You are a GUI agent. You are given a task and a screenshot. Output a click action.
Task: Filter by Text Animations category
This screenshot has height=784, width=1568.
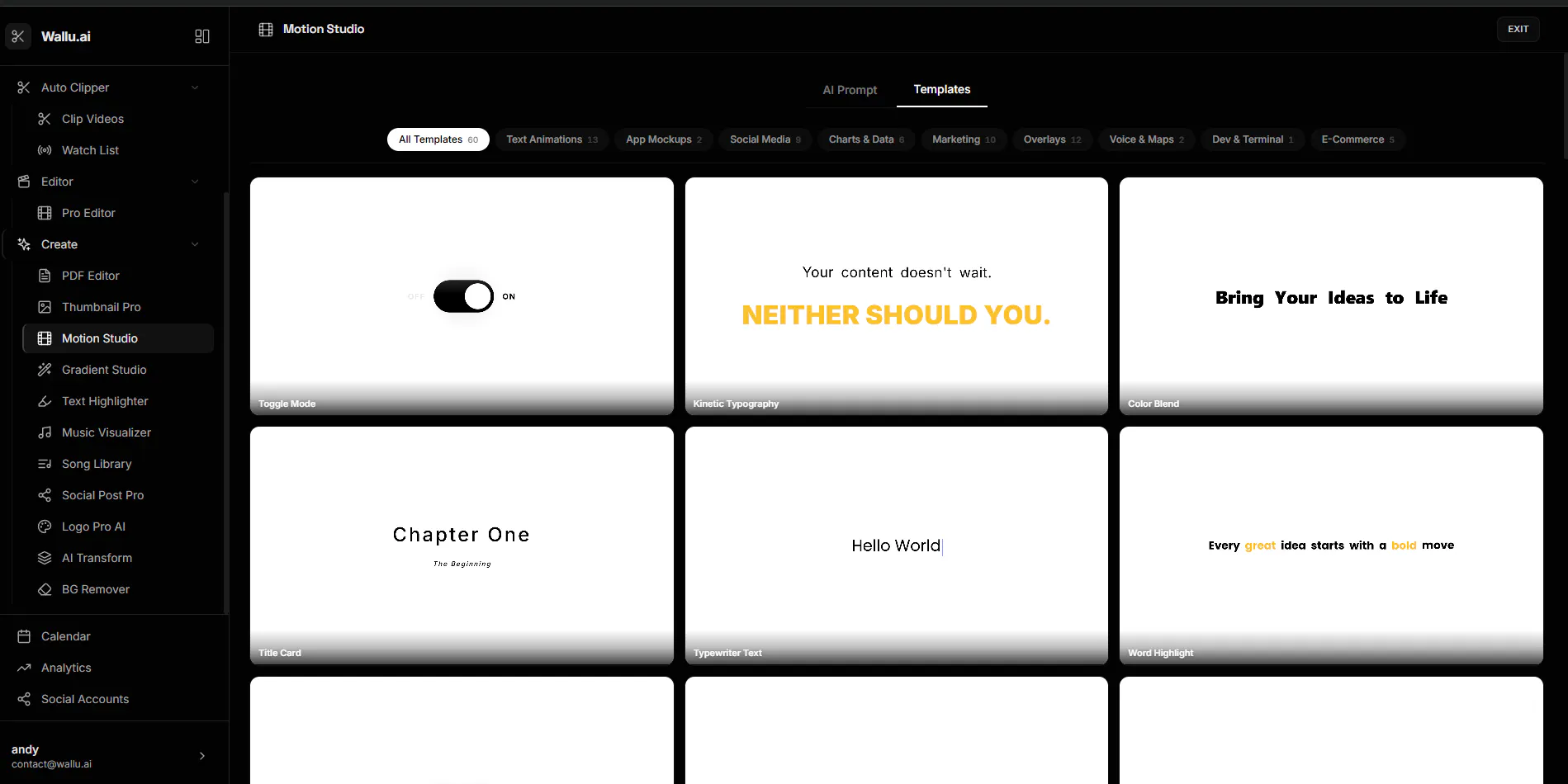coord(552,139)
